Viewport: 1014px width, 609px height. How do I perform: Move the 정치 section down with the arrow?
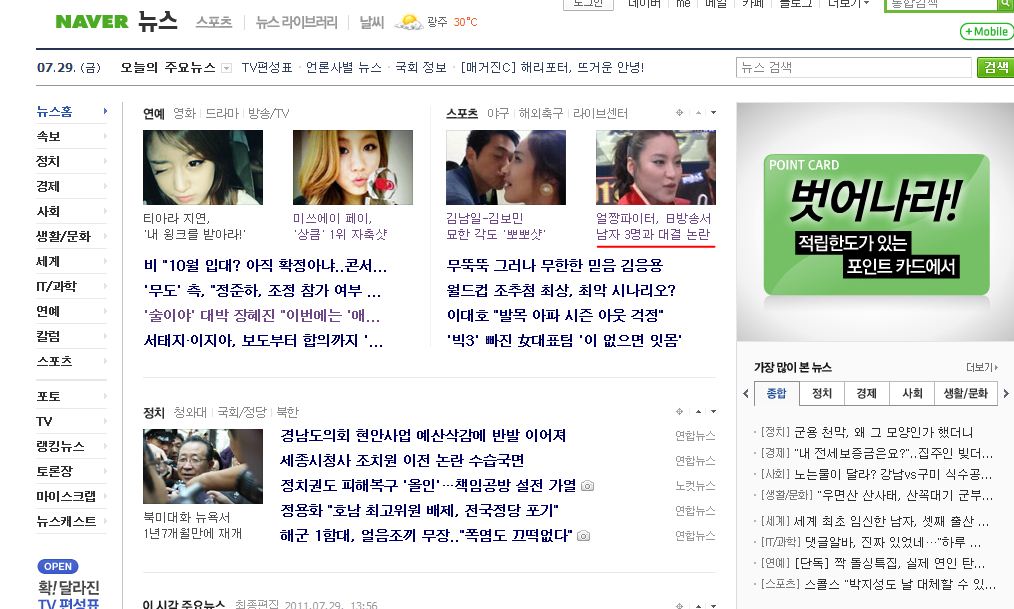712,412
